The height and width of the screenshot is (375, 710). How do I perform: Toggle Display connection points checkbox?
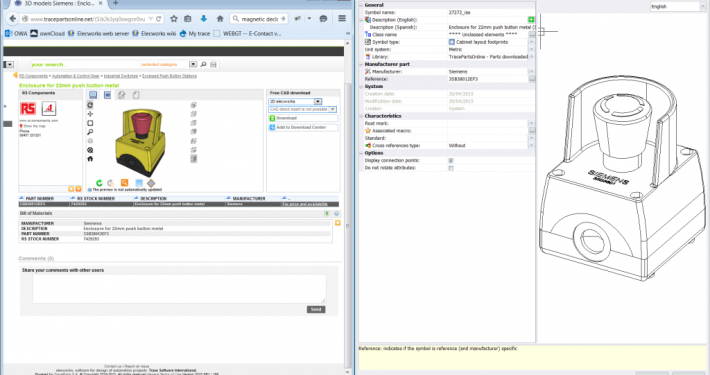(451, 161)
